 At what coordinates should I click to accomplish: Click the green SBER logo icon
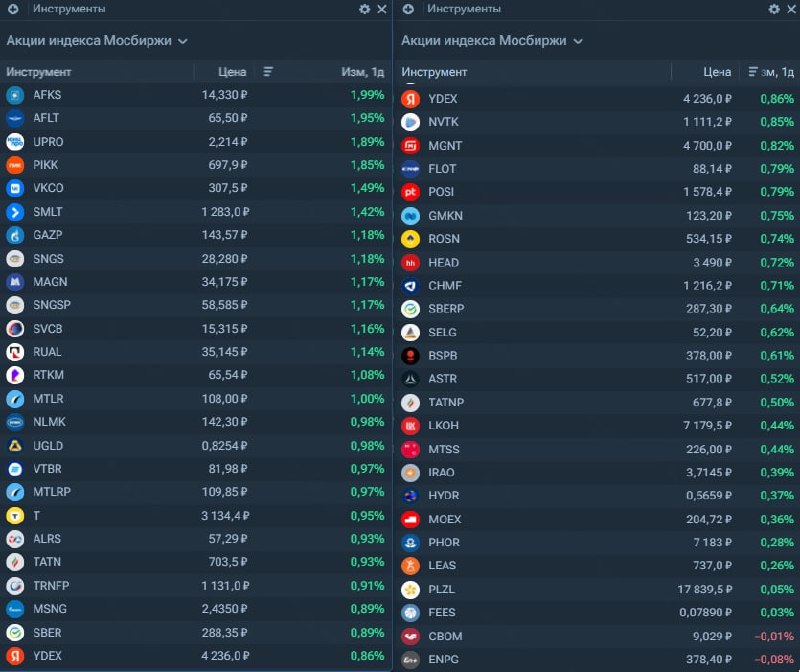tap(15, 633)
